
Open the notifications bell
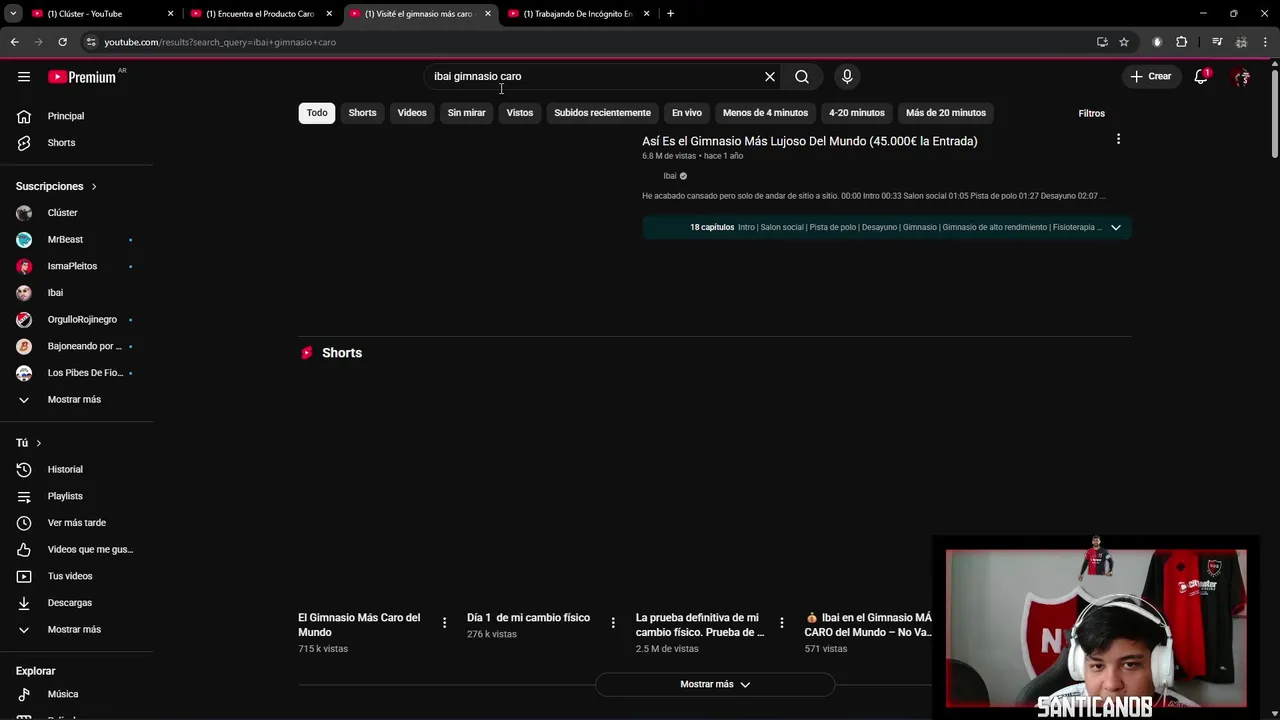pos(1201,77)
